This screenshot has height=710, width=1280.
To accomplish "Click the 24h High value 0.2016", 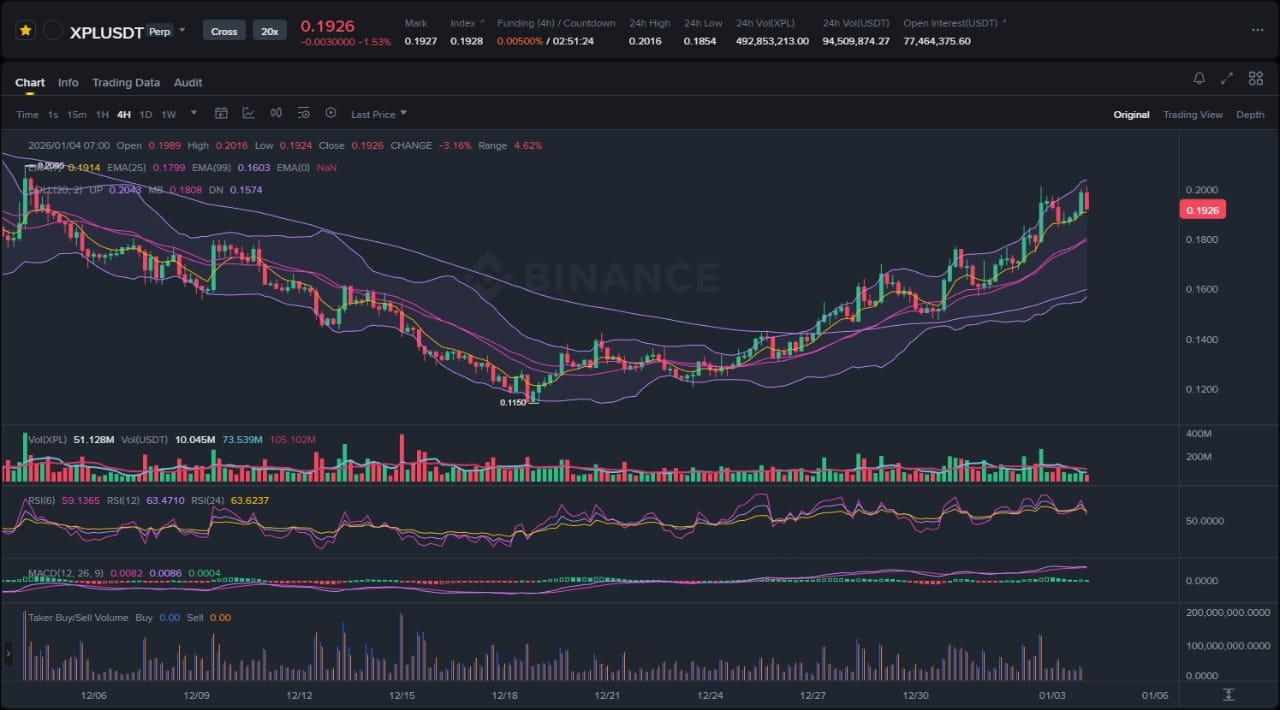I will 645,41.
